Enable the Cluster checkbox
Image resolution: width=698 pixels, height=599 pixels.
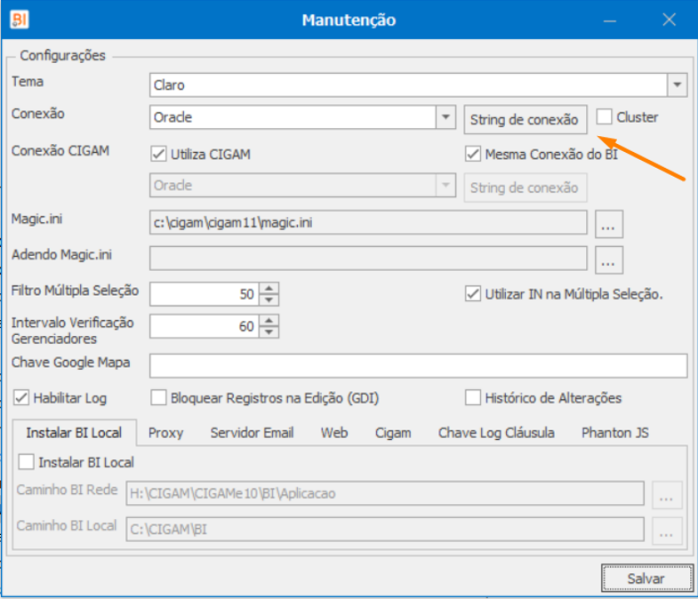(x=604, y=117)
